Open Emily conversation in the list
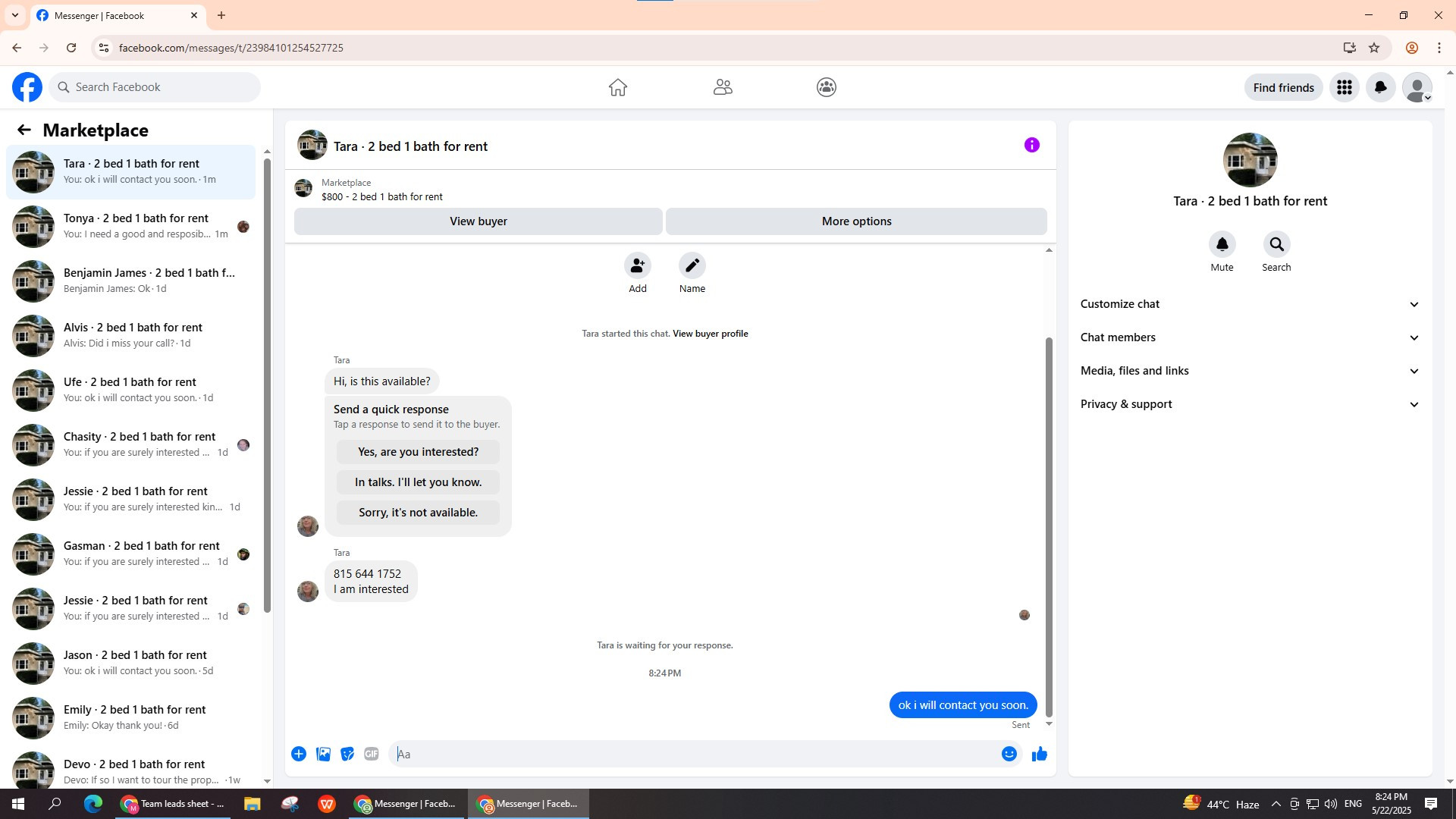This screenshot has width=1456, height=819. [x=130, y=718]
